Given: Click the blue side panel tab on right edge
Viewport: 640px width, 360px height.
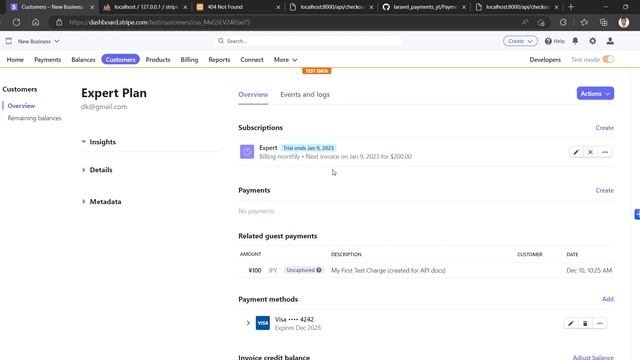Looking at the screenshot, I should (x=637, y=214).
